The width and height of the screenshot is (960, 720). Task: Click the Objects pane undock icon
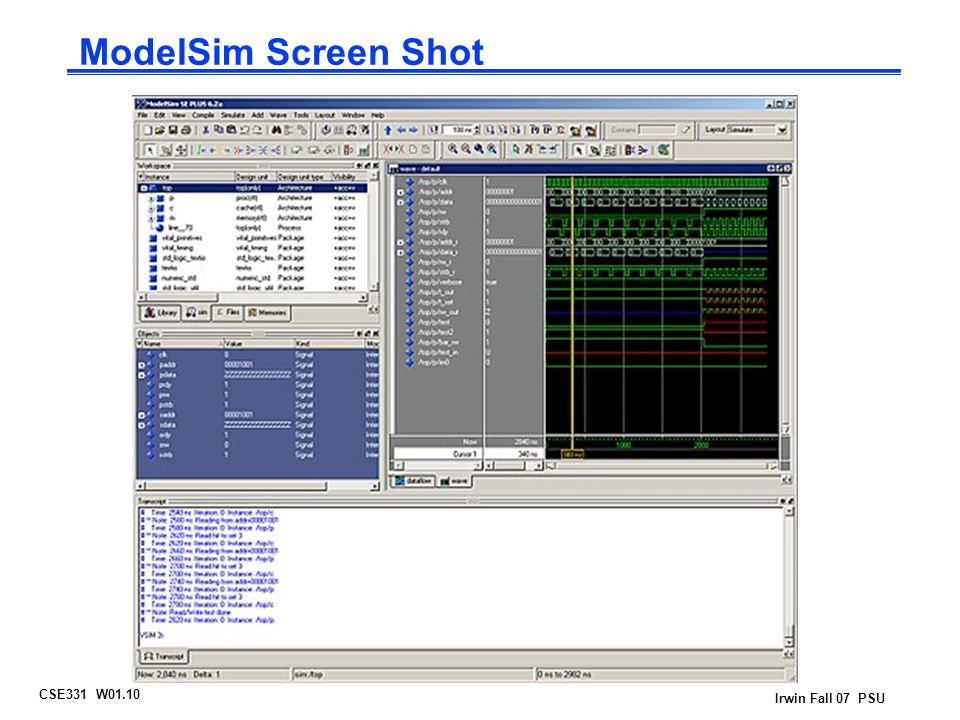pos(367,333)
